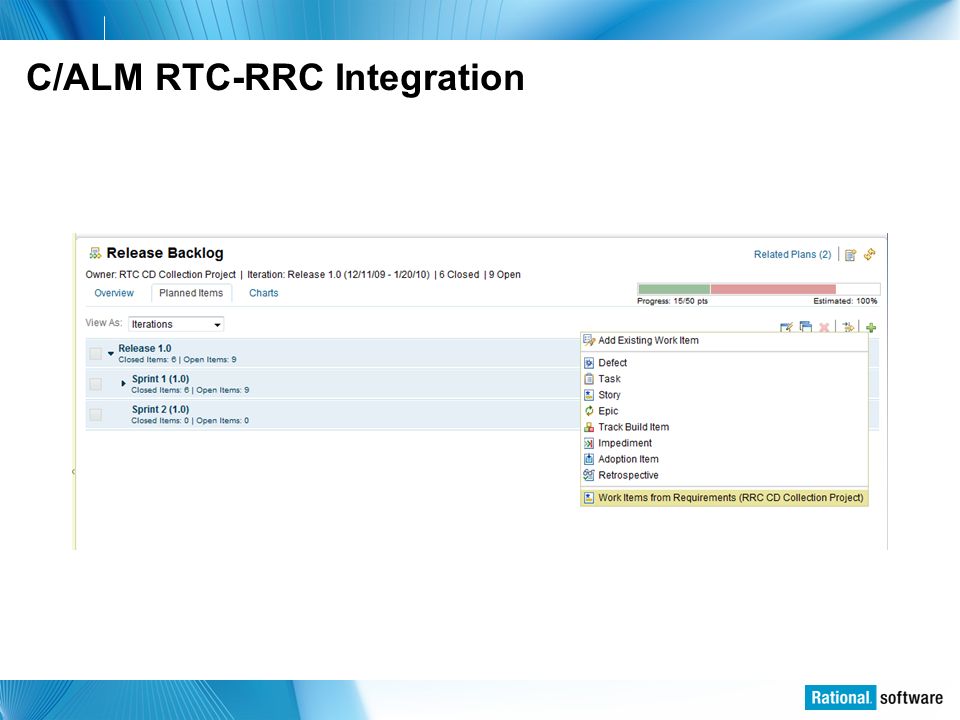Click the Progress: 15/50 pts text
This screenshot has height=720, width=960.
pyautogui.click(x=672, y=301)
